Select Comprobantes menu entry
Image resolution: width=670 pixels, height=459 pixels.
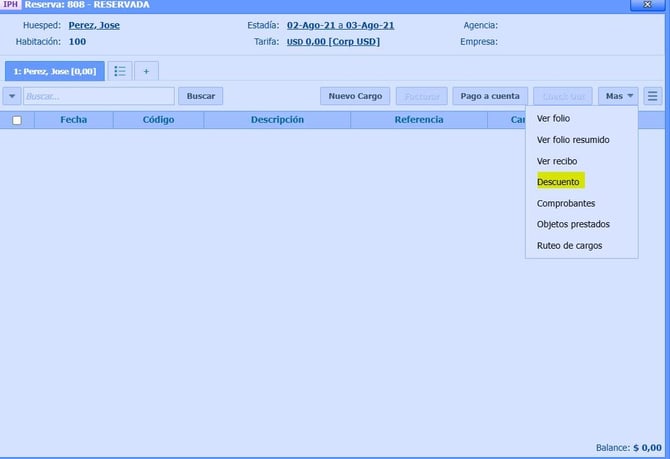566,203
